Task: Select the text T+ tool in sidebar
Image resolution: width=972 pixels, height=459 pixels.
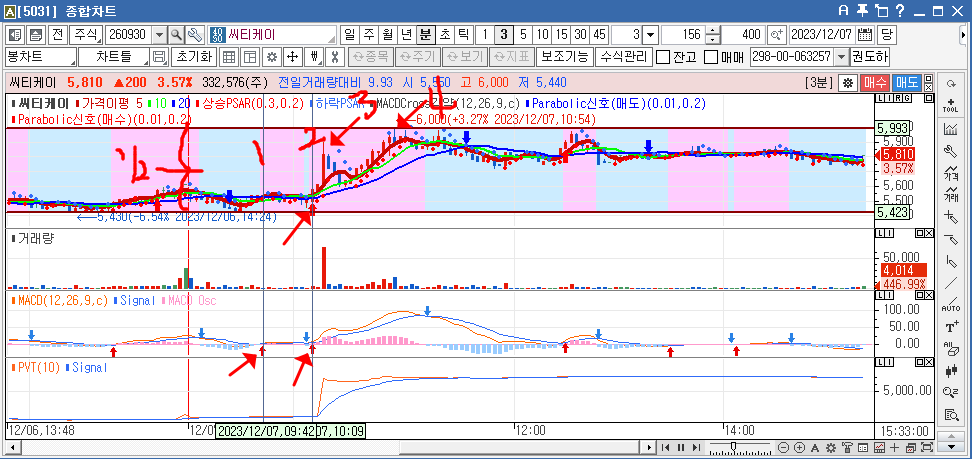Action: pos(950,327)
